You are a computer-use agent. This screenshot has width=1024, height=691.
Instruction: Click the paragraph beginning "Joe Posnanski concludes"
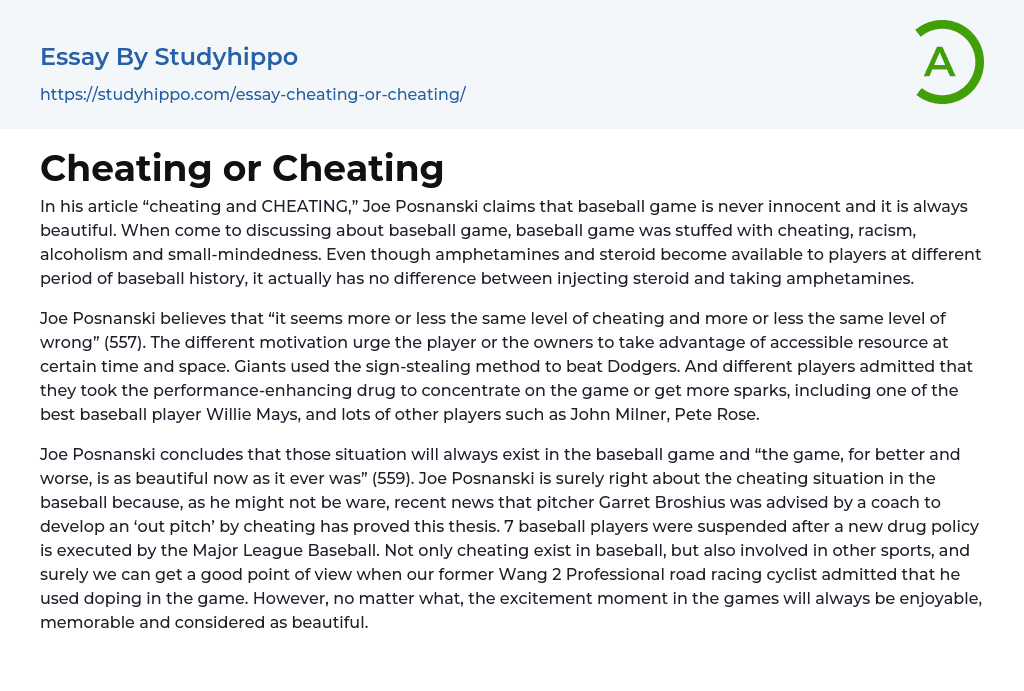[x=510, y=538]
